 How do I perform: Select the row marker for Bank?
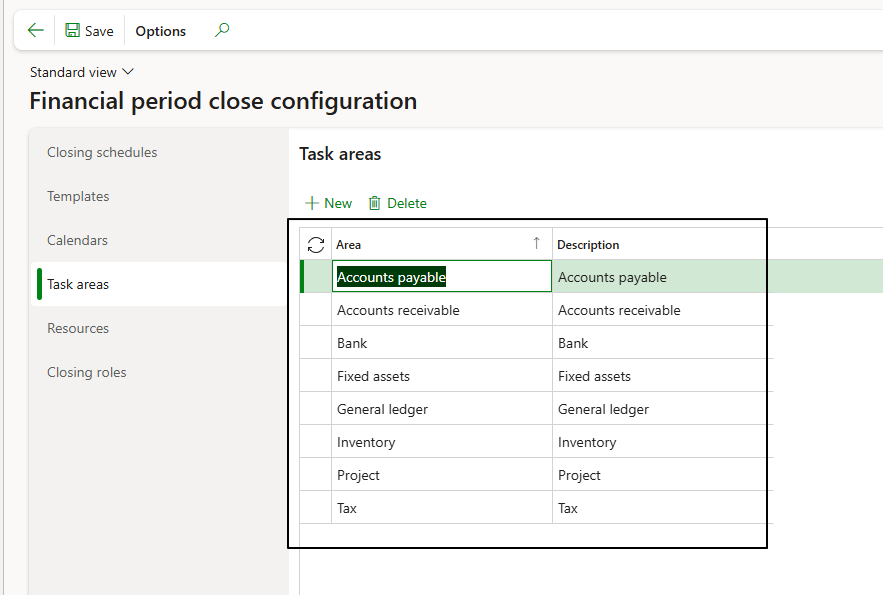tap(316, 343)
